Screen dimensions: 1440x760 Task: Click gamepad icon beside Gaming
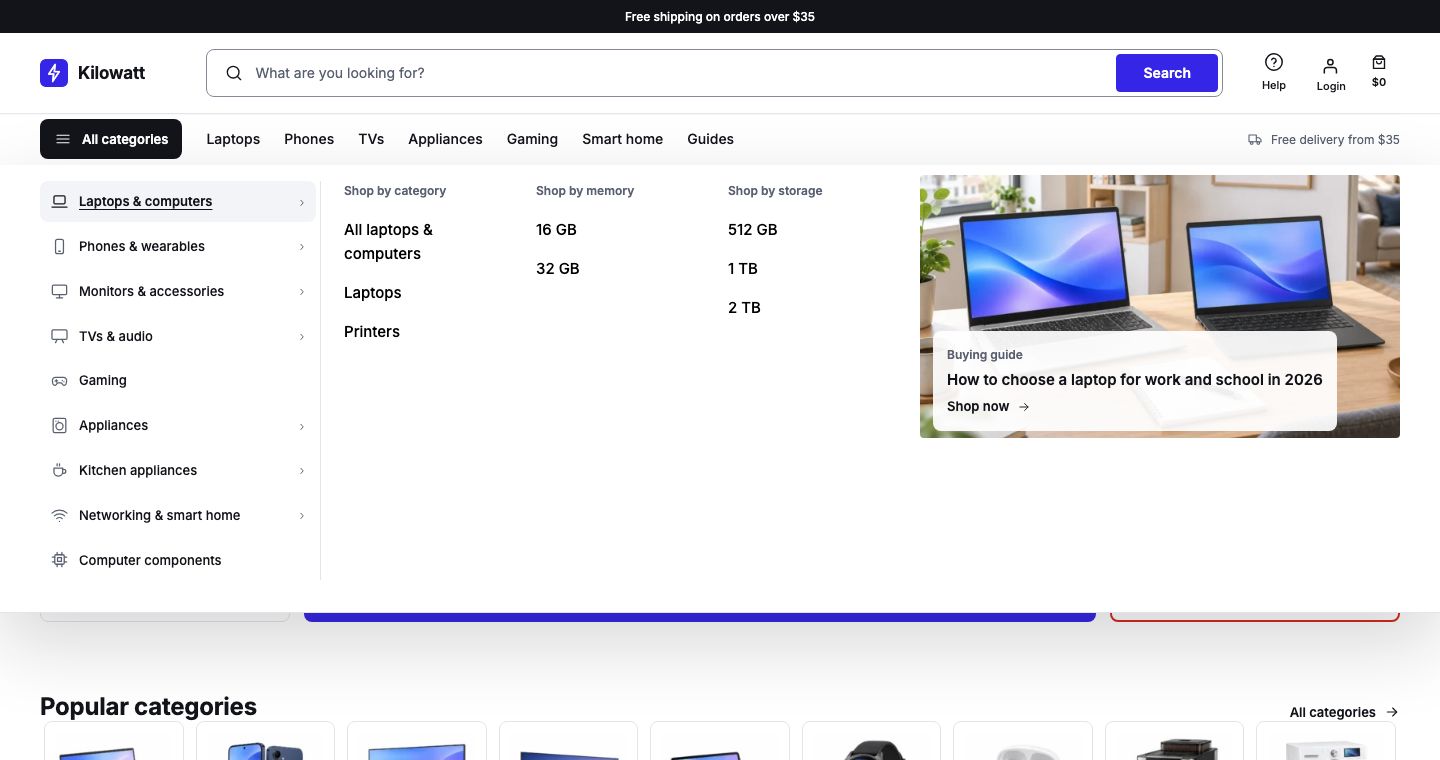point(59,381)
